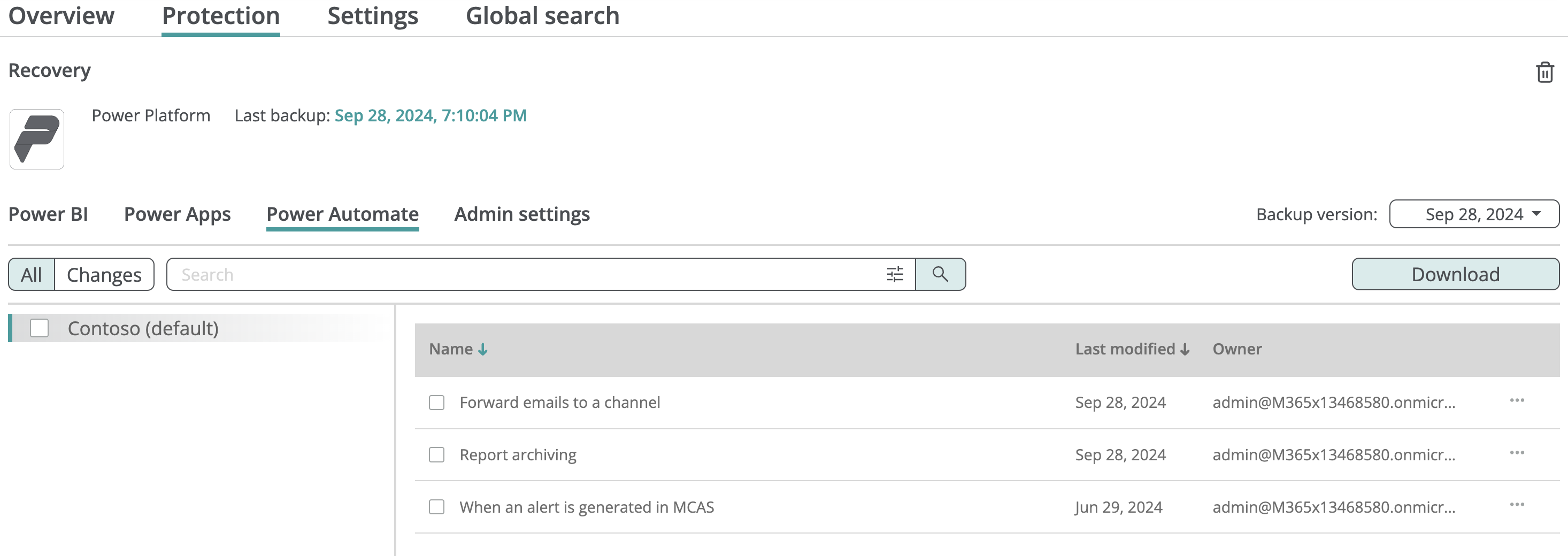
Task: Check the Contoso (default) checkbox
Action: pyautogui.click(x=40, y=328)
